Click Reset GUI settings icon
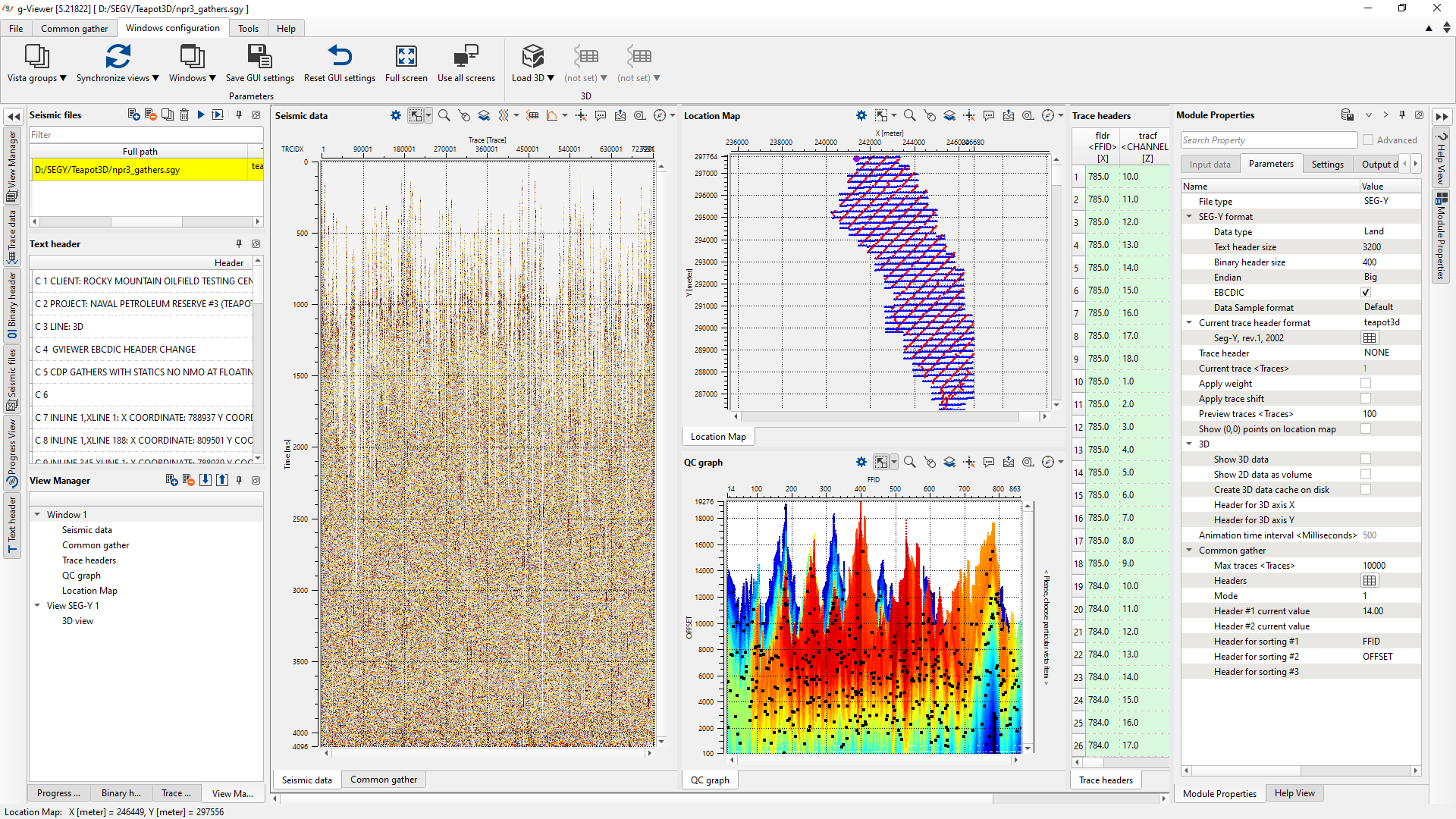This screenshot has width=1456, height=819. [339, 57]
